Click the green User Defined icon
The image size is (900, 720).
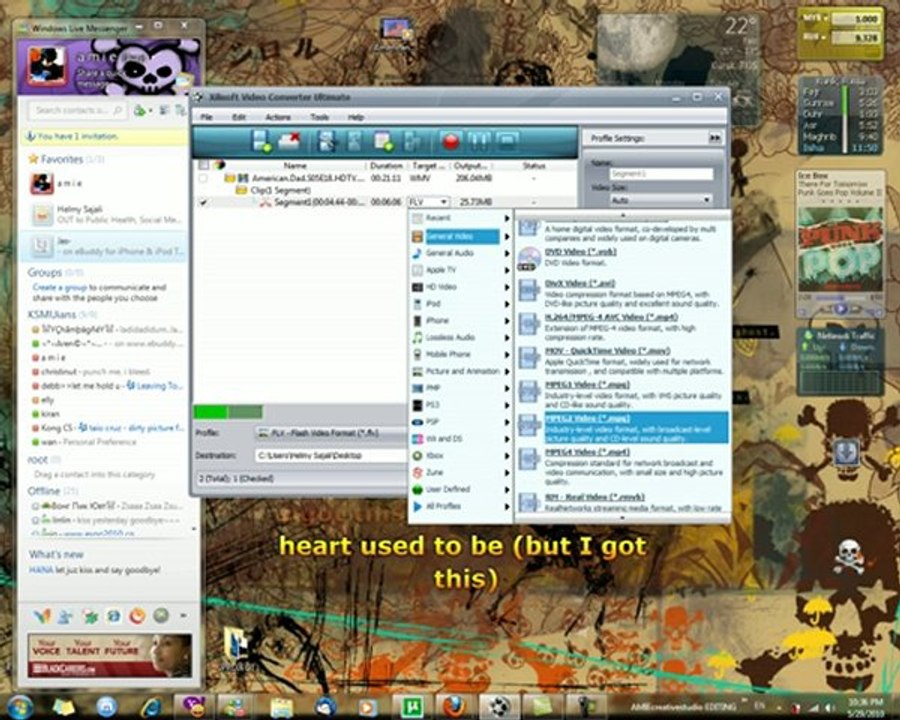coord(417,490)
